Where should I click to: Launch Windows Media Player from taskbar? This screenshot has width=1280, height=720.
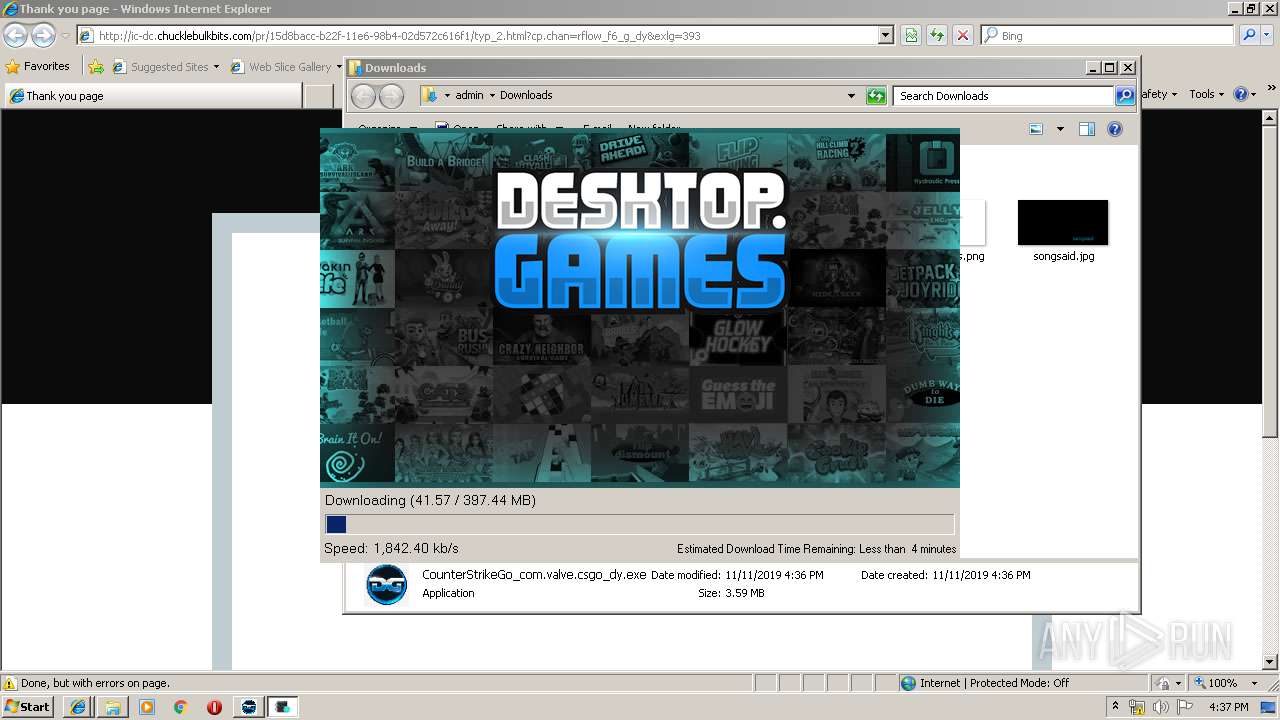click(x=147, y=707)
